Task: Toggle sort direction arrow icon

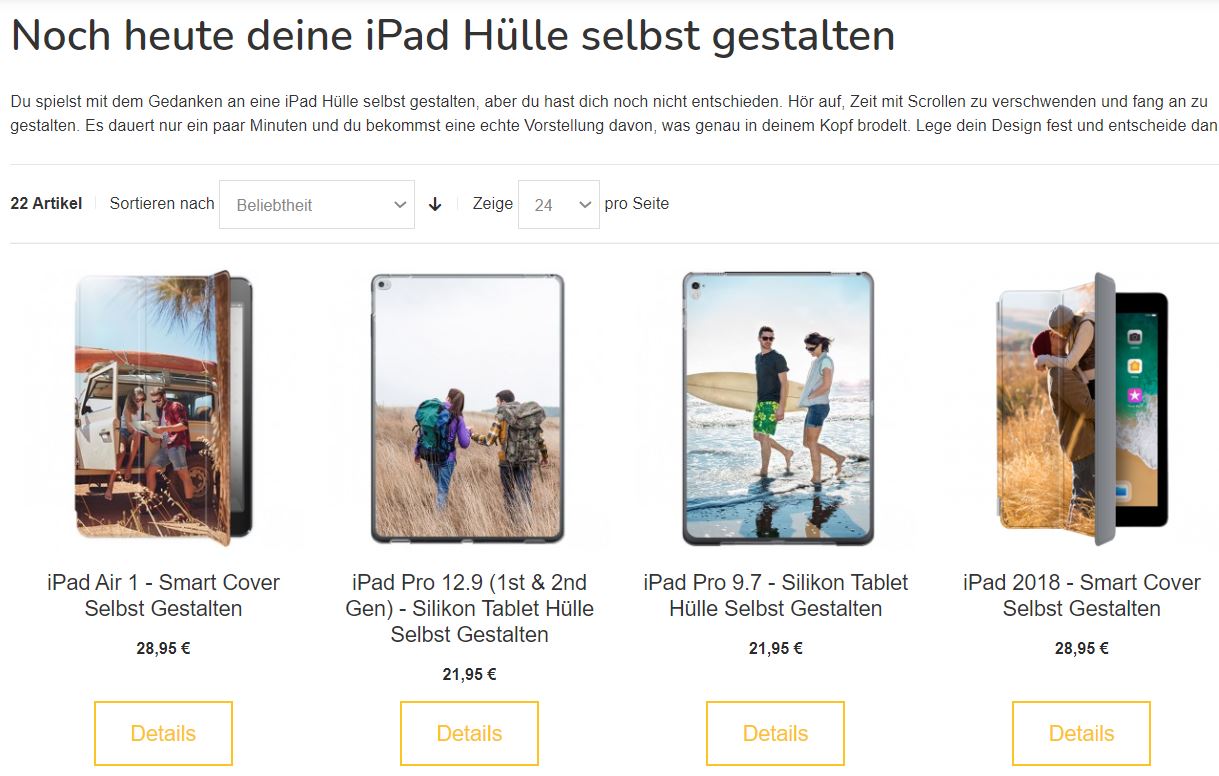Action: 435,204
